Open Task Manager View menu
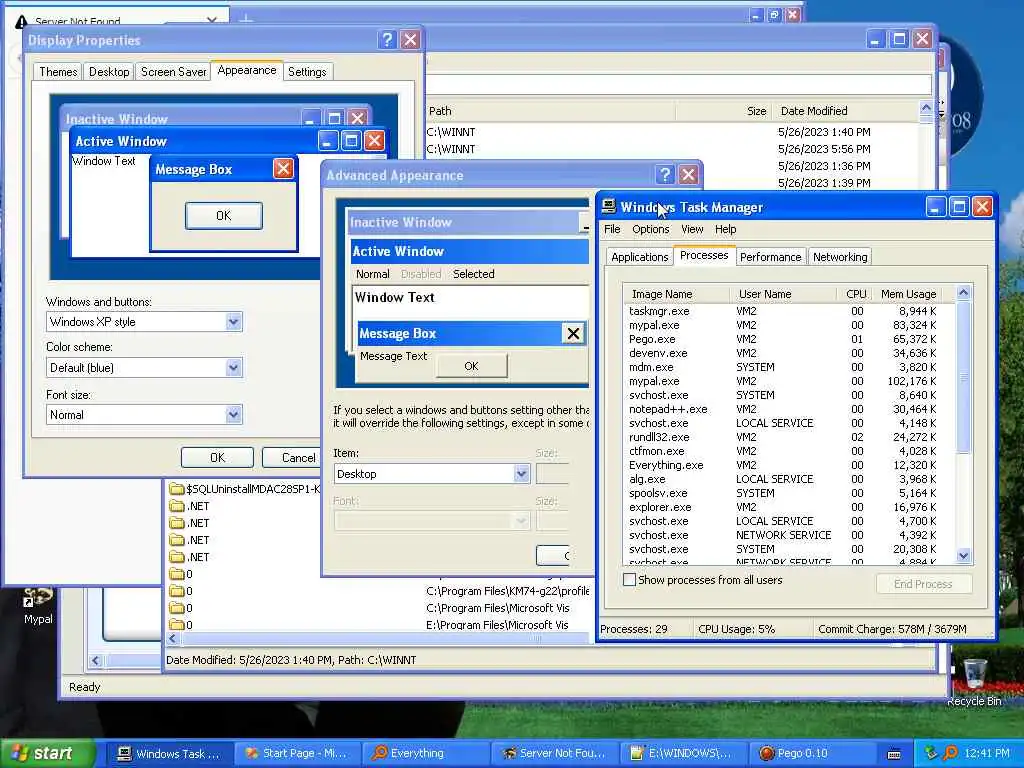 [x=692, y=229]
